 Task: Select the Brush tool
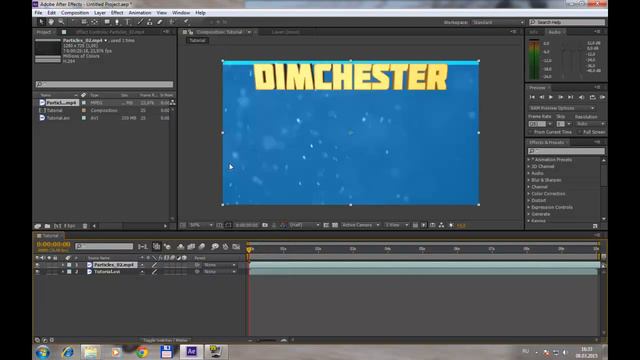(140, 22)
